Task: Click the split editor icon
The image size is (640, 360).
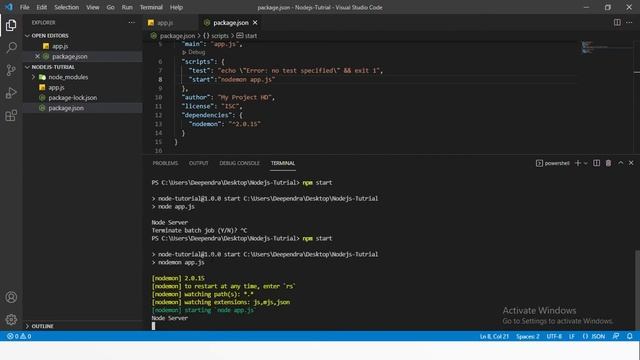Action: coord(617,22)
